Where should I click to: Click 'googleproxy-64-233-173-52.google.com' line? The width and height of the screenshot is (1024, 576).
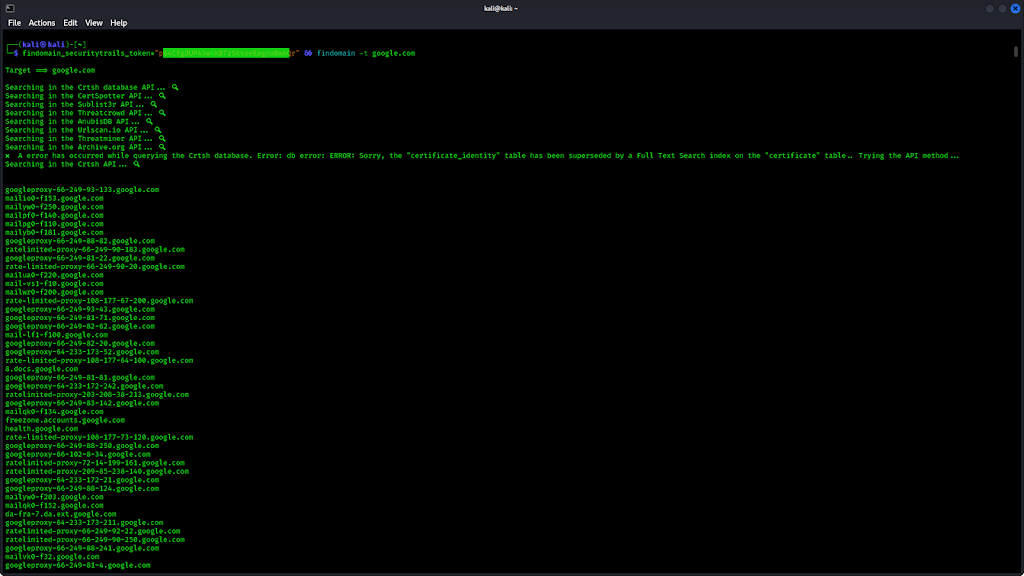click(x=82, y=351)
